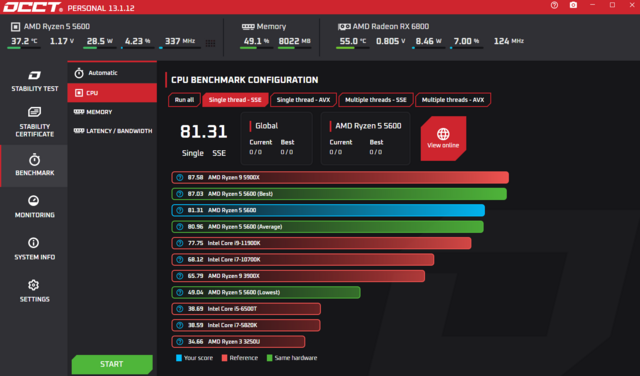The image size is (640, 376).
Task: Switch to Multiple threads - AVX tab
Action: [x=453, y=100]
